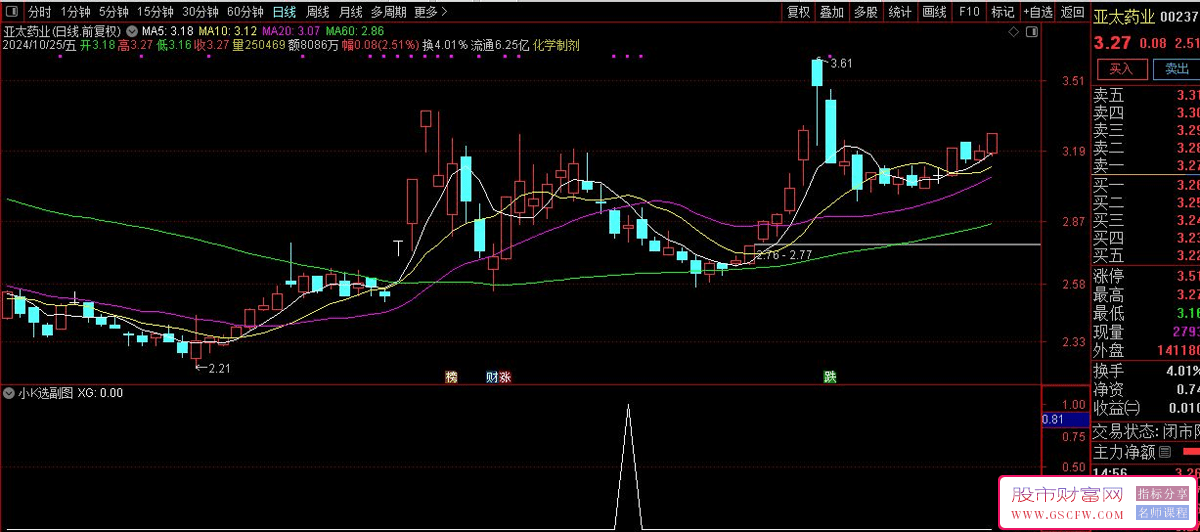Switch to 周线 weekly period
The image size is (1200, 532).
click(318, 12)
